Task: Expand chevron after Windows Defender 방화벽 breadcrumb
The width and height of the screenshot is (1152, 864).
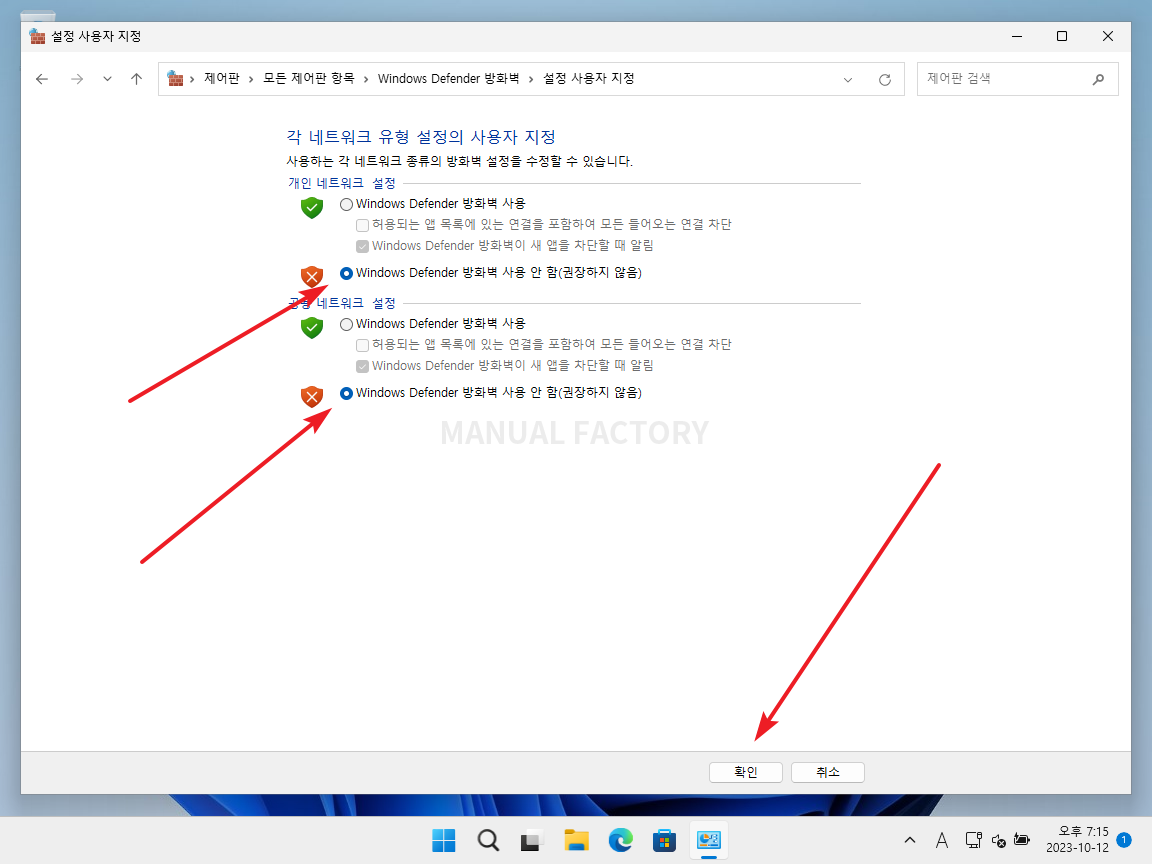Action: 531,79
